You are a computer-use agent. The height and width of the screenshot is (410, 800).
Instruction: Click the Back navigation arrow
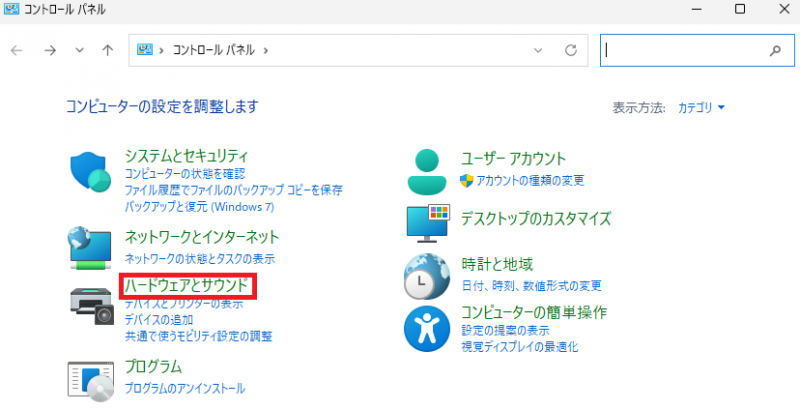[17, 50]
